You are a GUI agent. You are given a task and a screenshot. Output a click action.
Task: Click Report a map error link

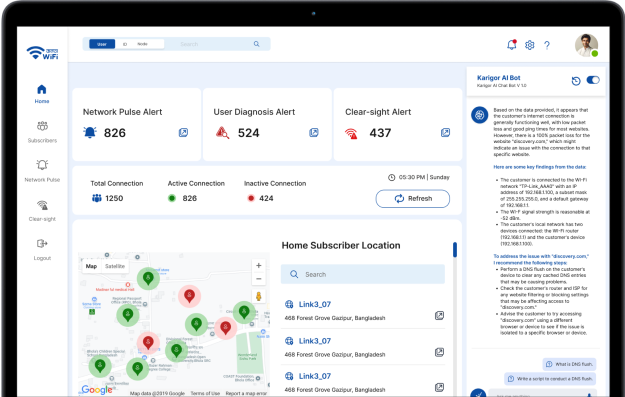click(x=246, y=393)
